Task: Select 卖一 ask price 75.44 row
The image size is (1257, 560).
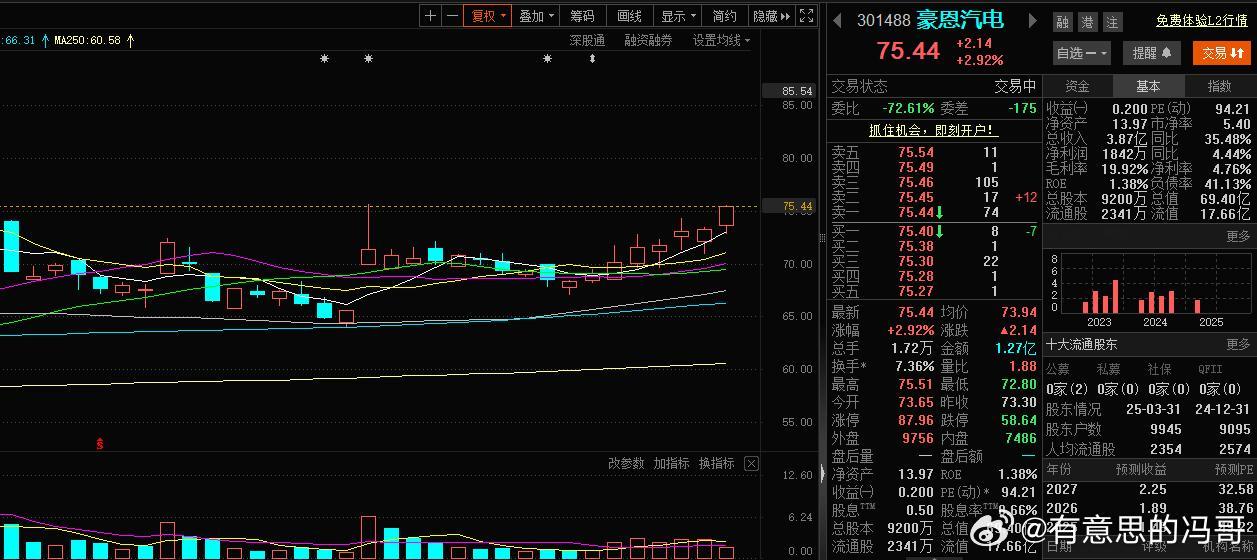Action: click(x=933, y=212)
